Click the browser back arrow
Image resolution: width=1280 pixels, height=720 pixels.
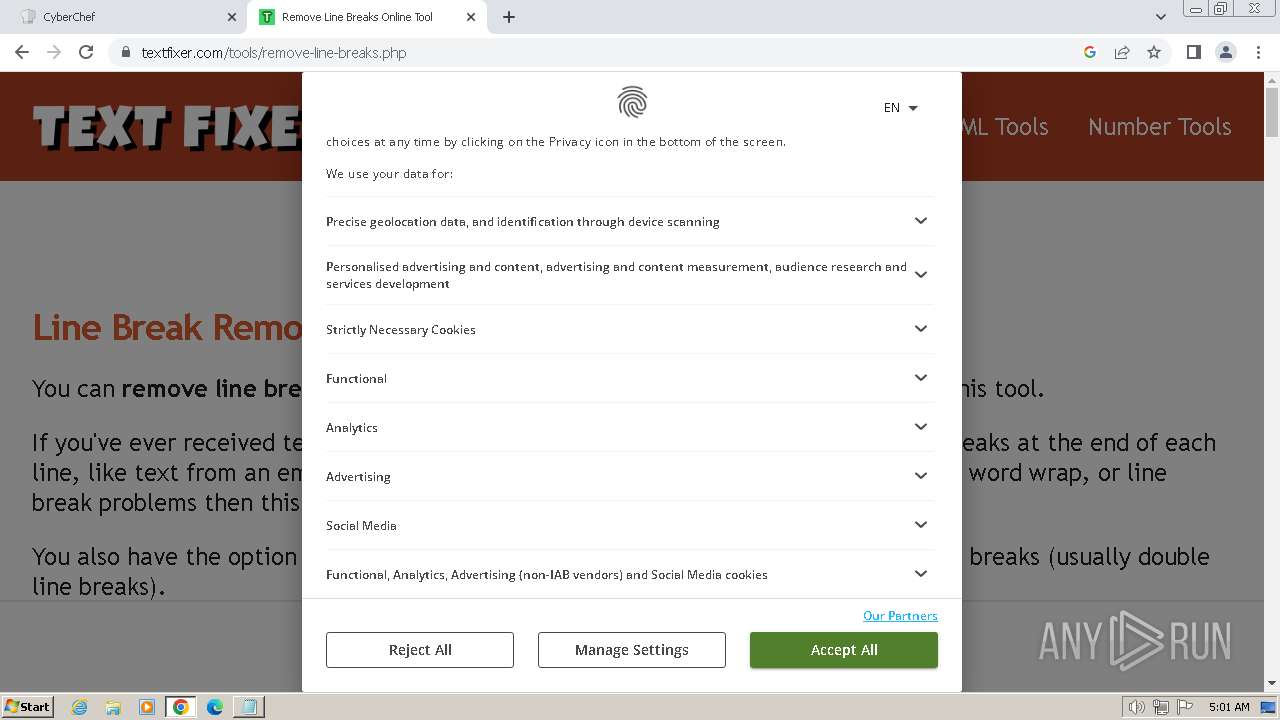click(22, 52)
